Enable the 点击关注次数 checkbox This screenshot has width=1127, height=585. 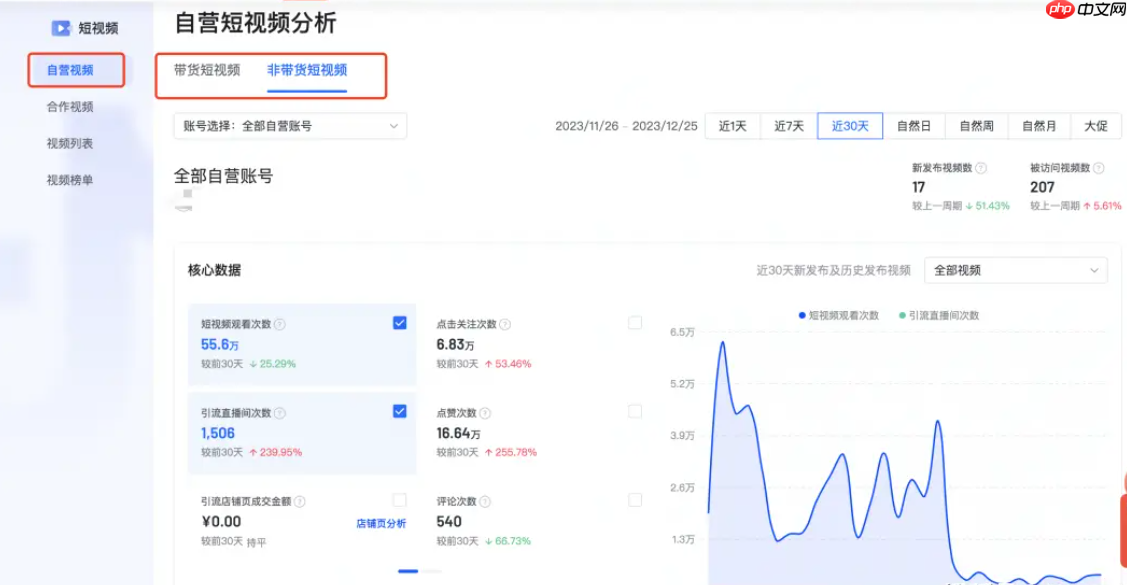(x=636, y=322)
